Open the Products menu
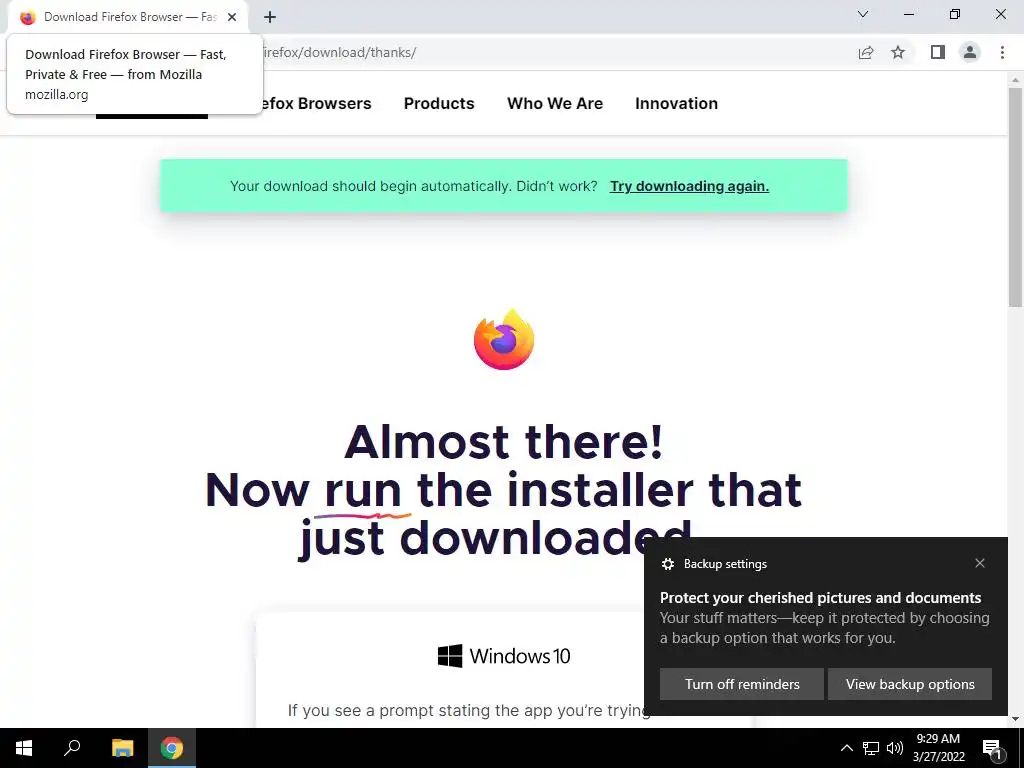This screenshot has height=768, width=1024. [x=439, y=103]
